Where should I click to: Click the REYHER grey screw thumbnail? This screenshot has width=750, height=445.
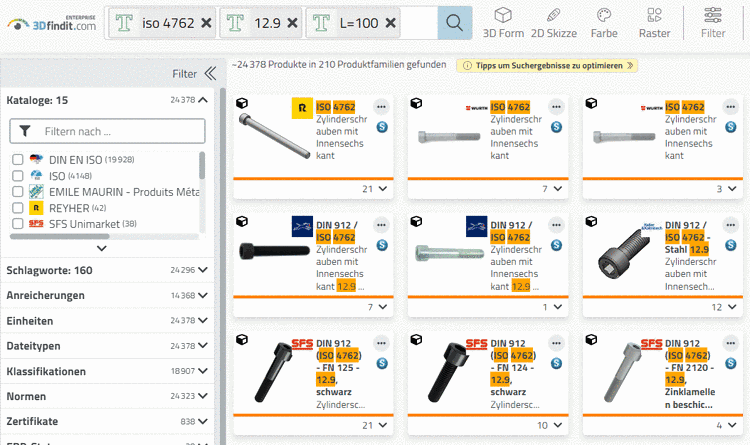[x=275, y=136]
